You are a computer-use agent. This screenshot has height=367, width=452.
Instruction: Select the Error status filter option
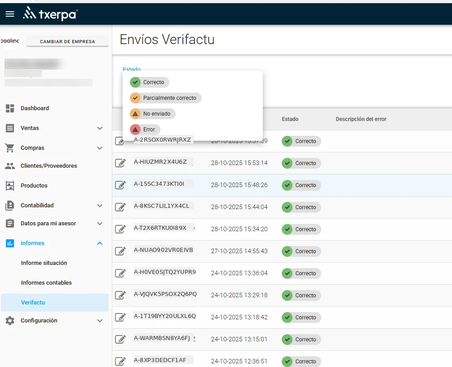tap(145, 129)
